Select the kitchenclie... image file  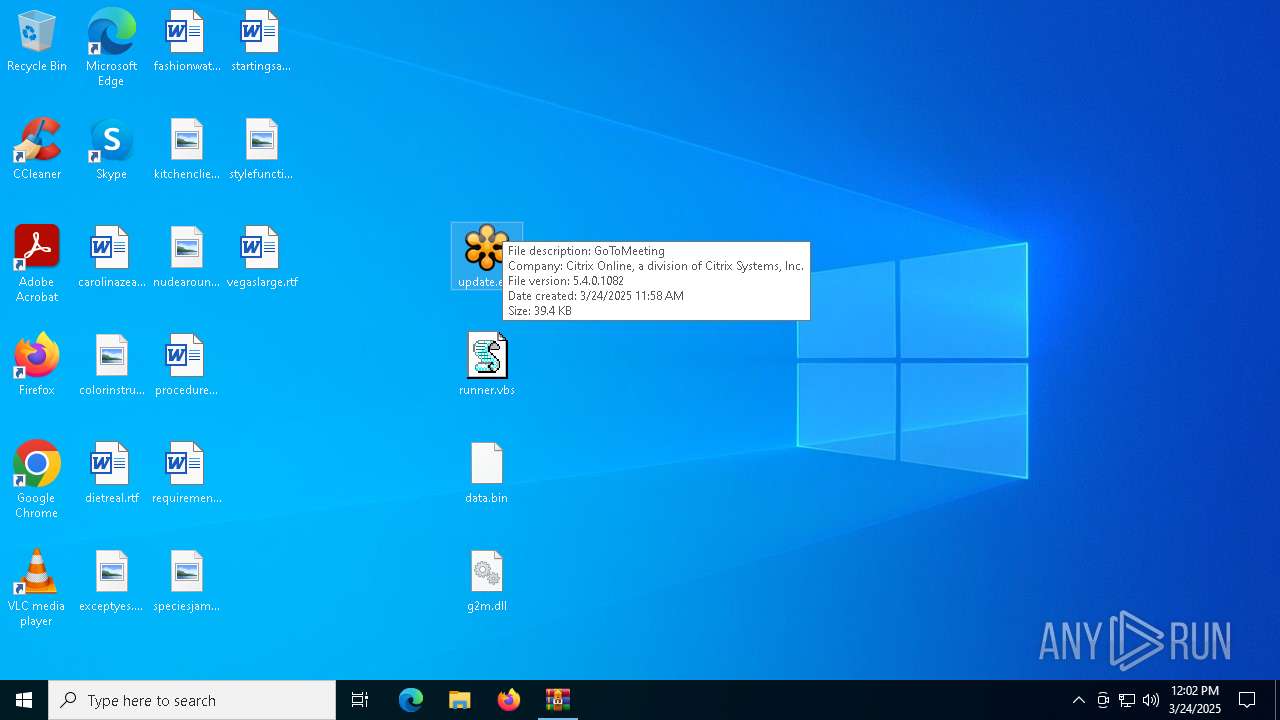186,150
